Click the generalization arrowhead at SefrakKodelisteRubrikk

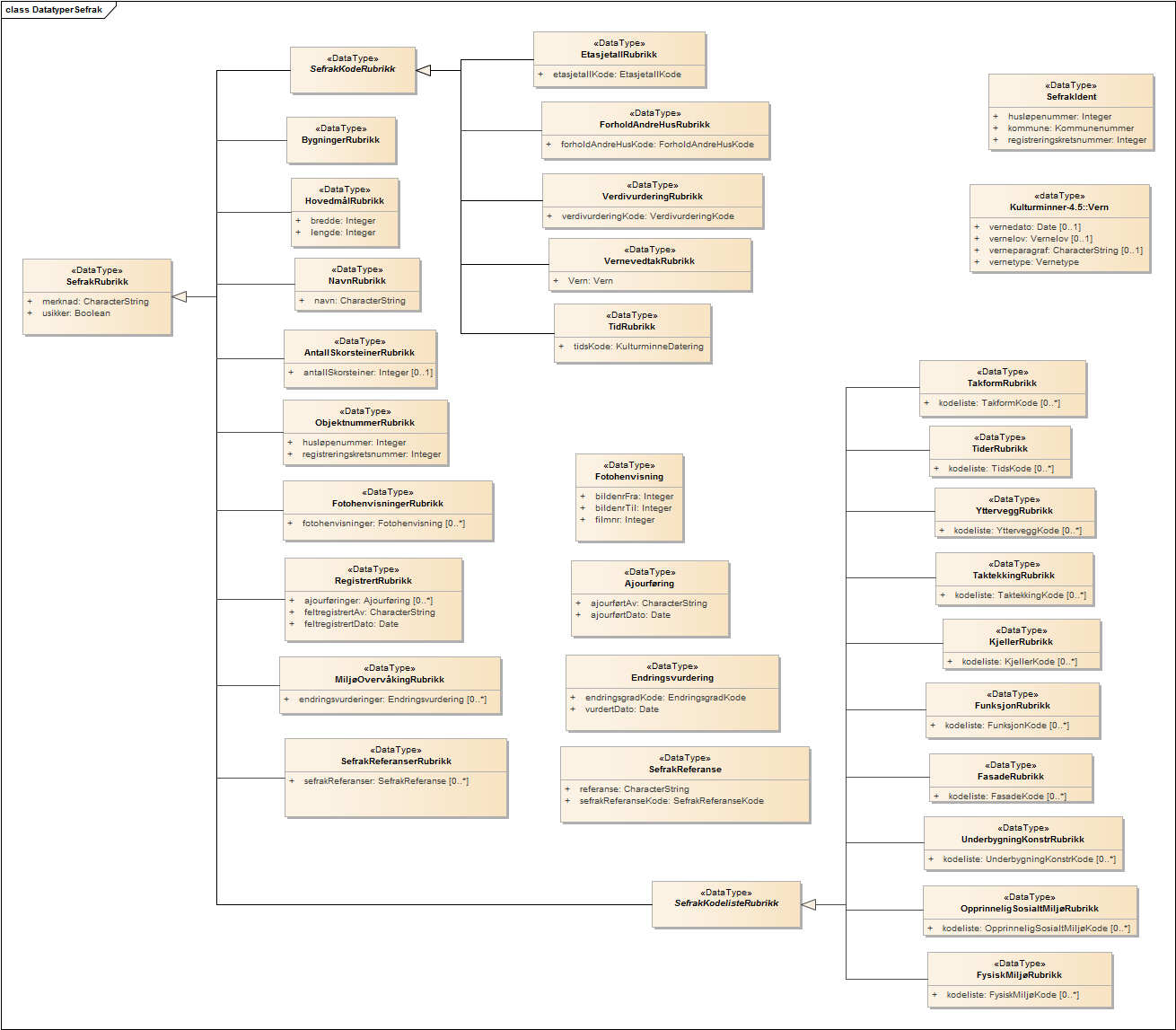[x=809, y=904]
